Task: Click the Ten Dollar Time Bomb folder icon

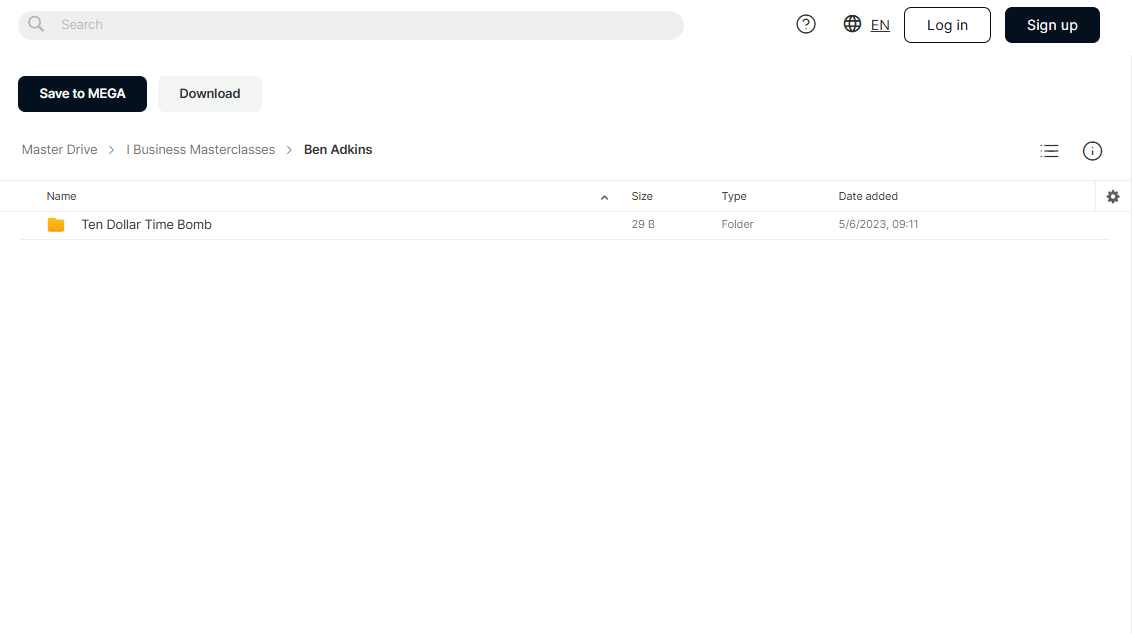Action: coord(56,225)
